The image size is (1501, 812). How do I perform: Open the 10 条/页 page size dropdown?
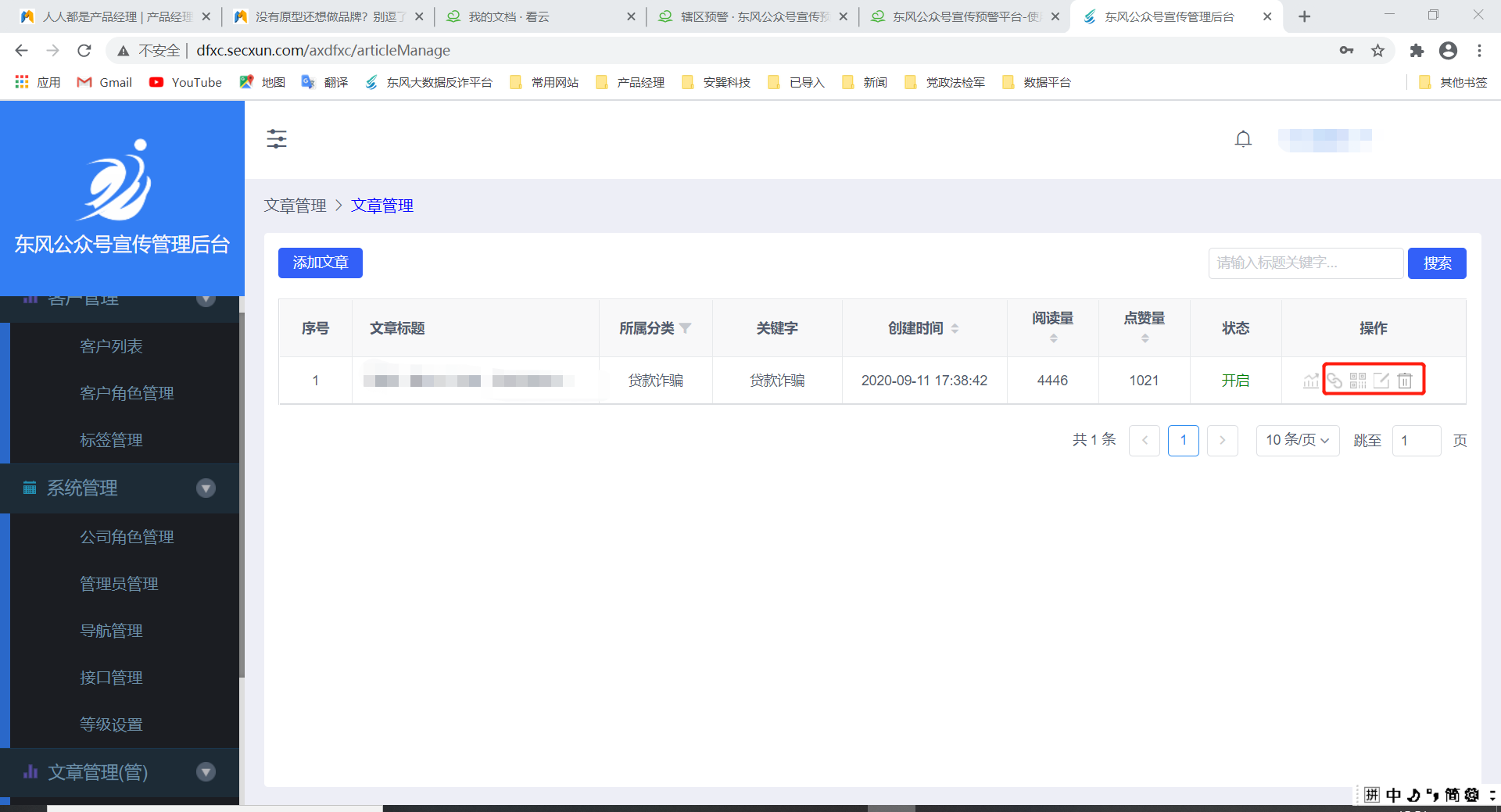1297,441
